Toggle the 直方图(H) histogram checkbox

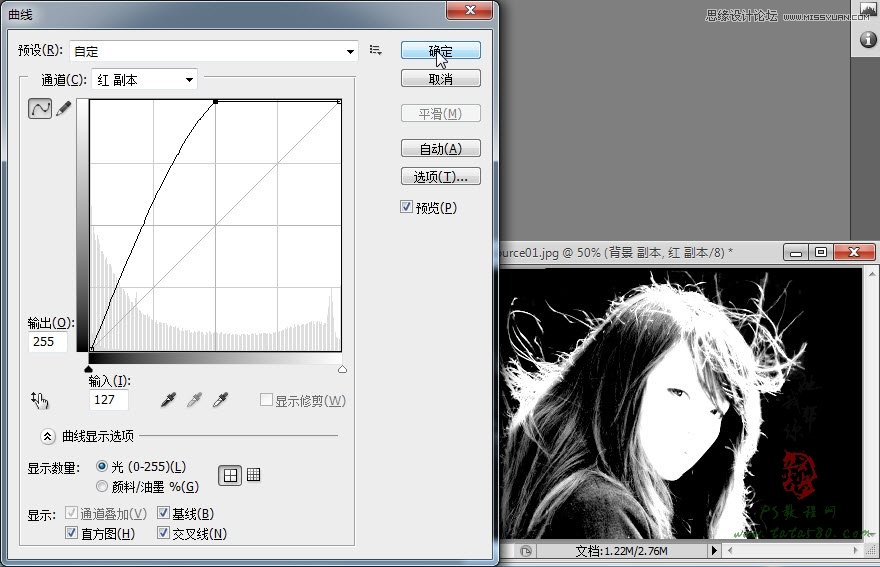point(71,533)
